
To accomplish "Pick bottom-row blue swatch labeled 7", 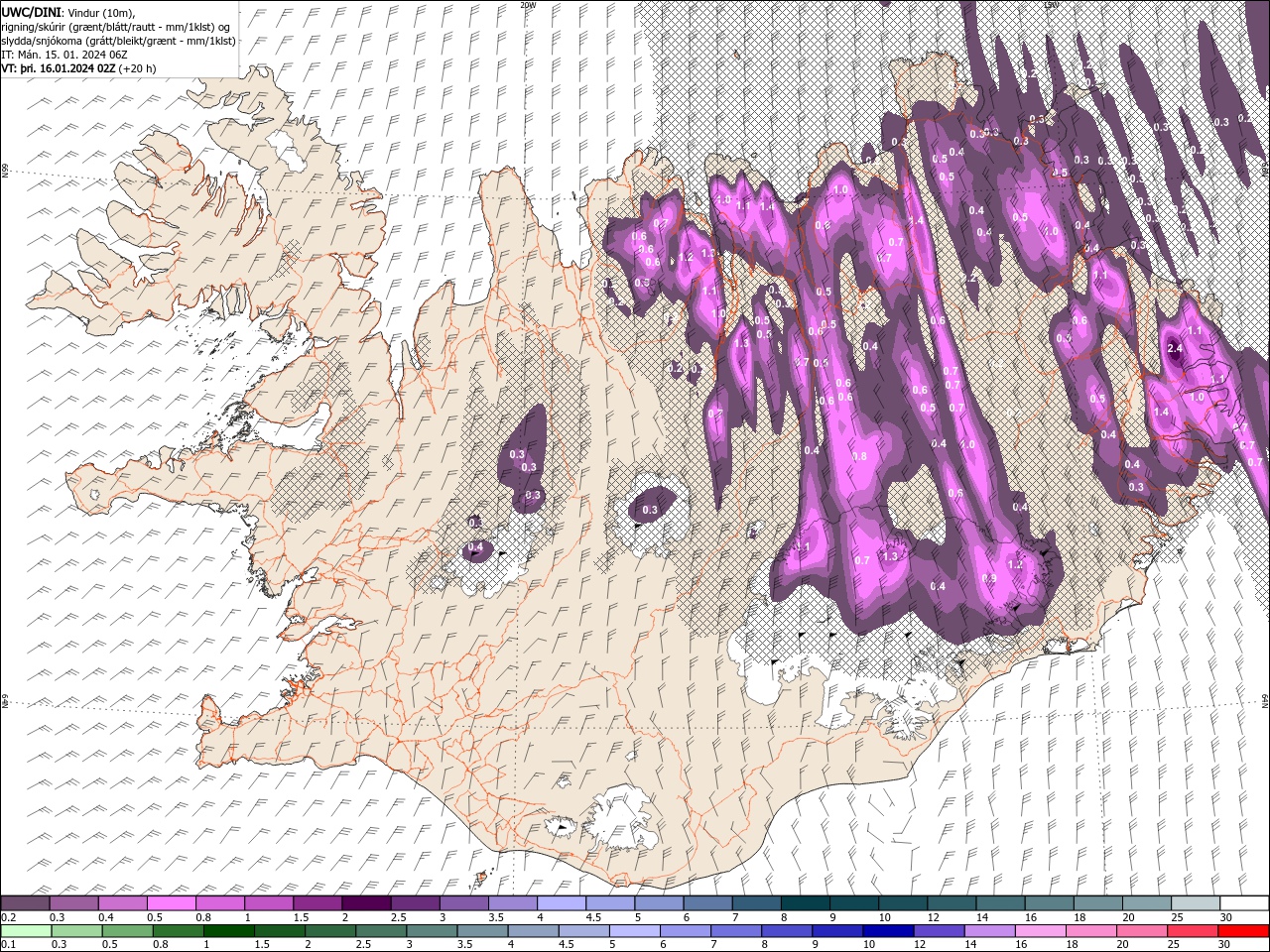I will [737, 931].
